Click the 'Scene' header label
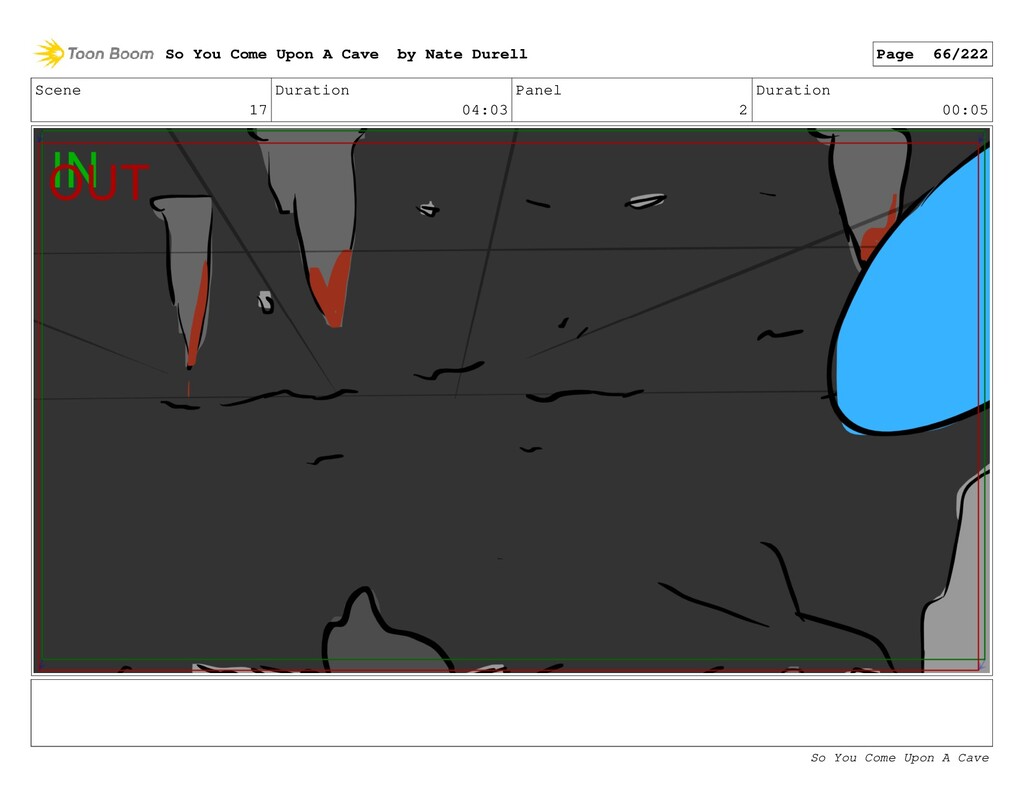The image size is (1024, 793). [x=58, y=90]
